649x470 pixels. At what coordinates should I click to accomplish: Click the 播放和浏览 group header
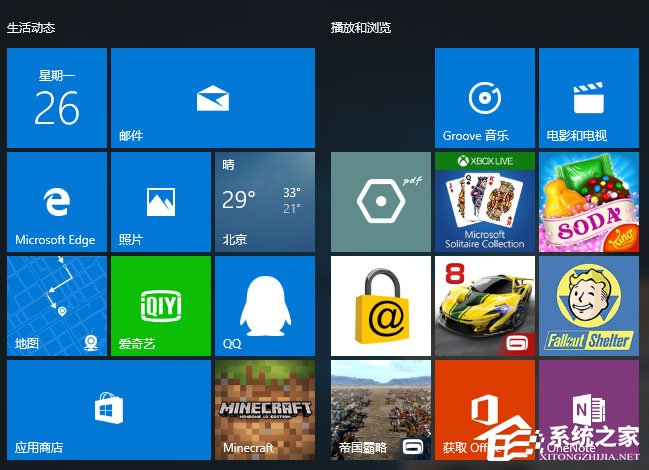coord(361,27)
